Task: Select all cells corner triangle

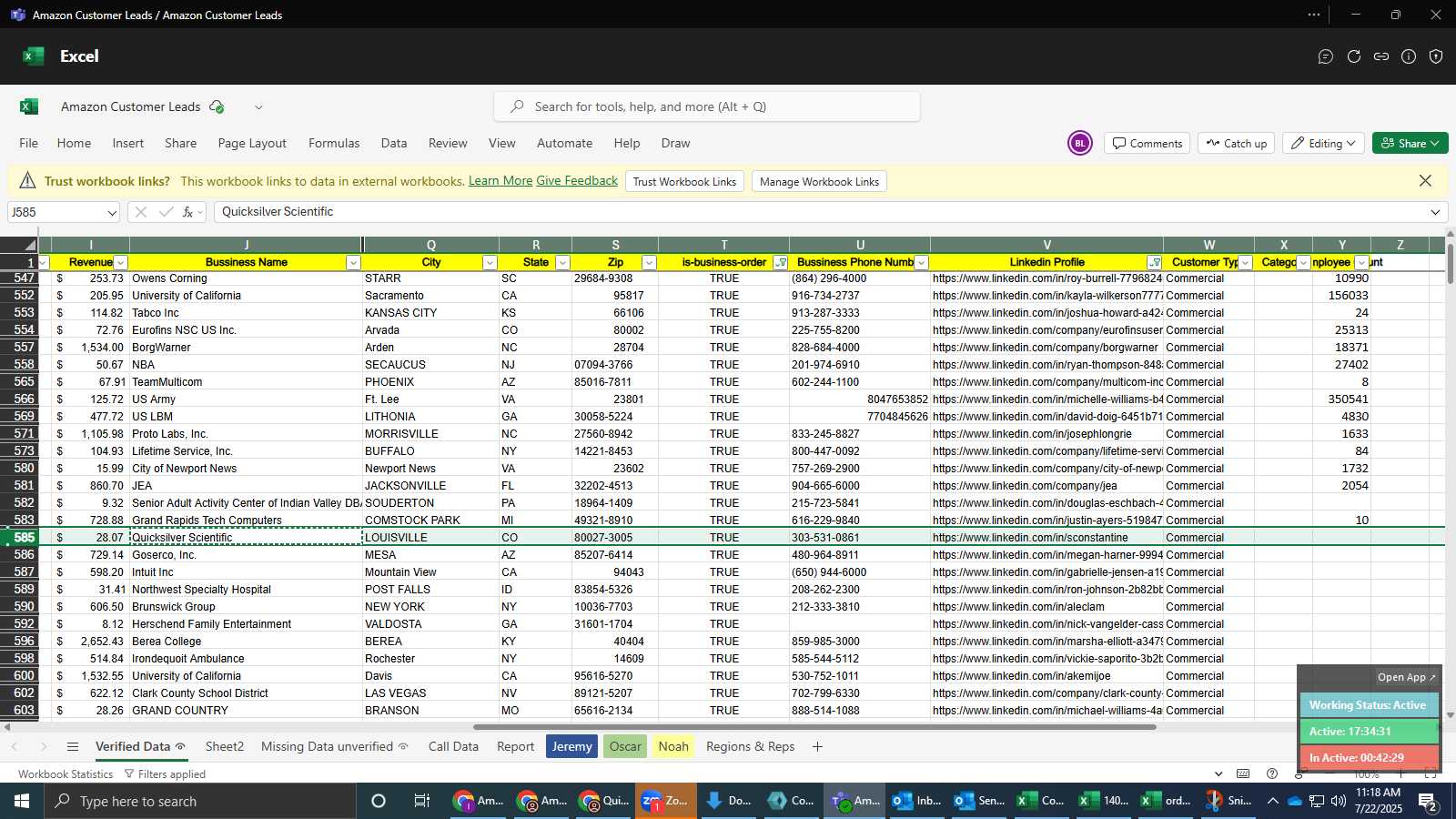Action: point(31,245)
